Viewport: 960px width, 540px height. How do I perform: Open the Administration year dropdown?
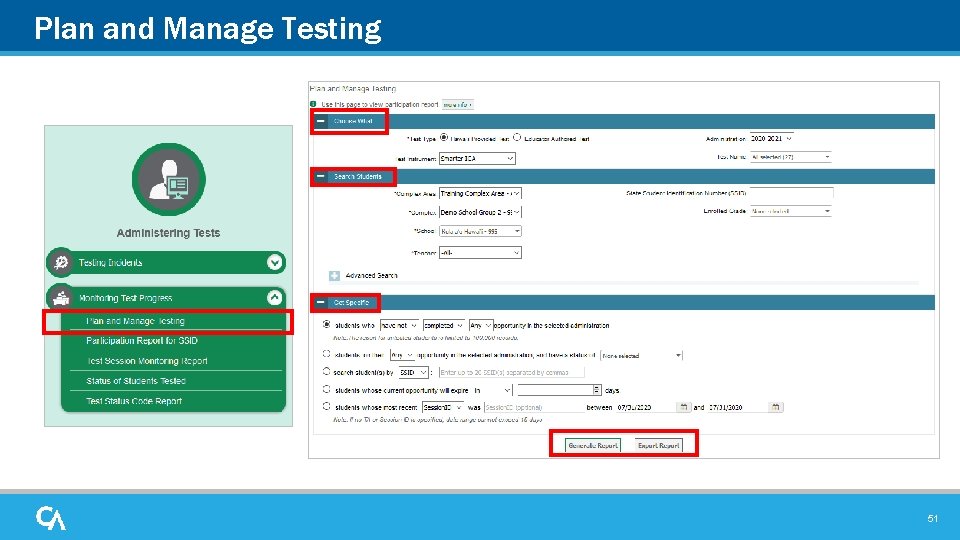(x=771, y=139)
